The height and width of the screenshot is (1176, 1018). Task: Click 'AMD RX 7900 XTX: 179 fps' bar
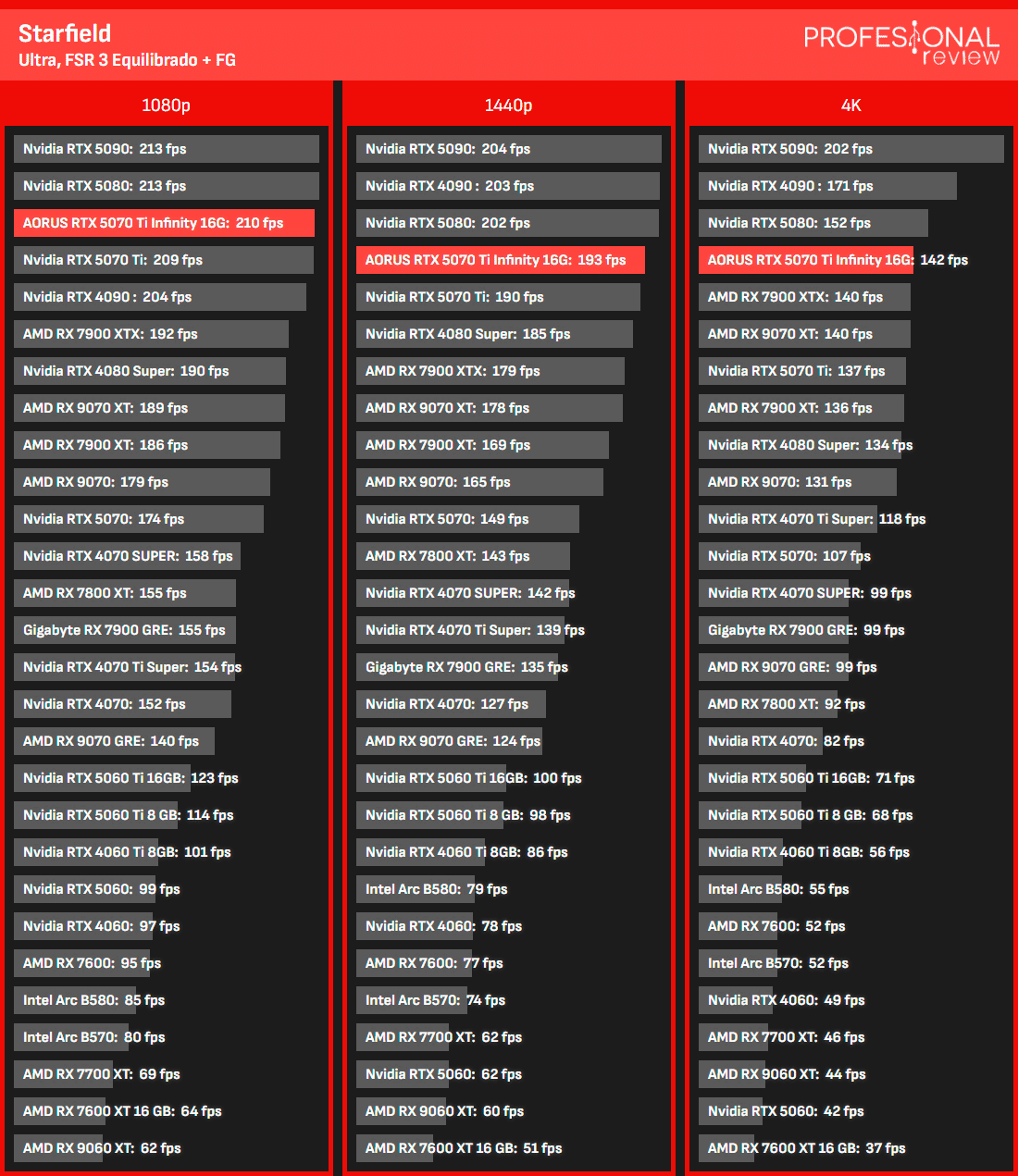[x=490, y=371]
